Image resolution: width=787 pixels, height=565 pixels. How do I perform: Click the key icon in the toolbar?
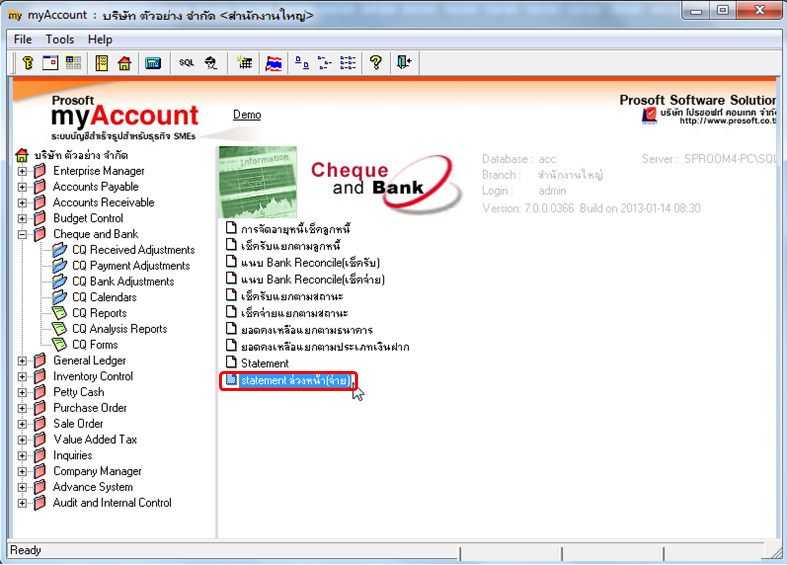[x=28, y=63]
